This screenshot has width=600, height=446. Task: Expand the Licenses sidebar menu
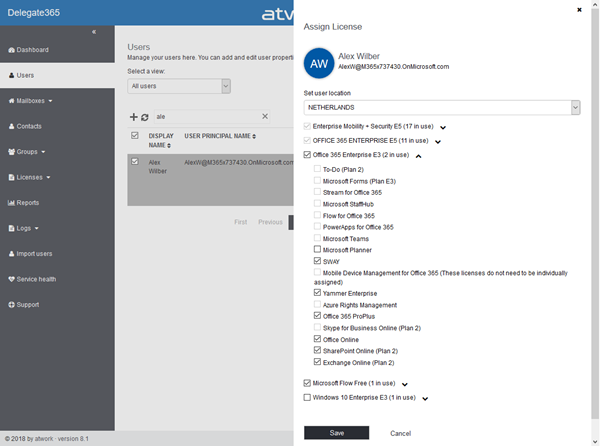pos(29,177)
